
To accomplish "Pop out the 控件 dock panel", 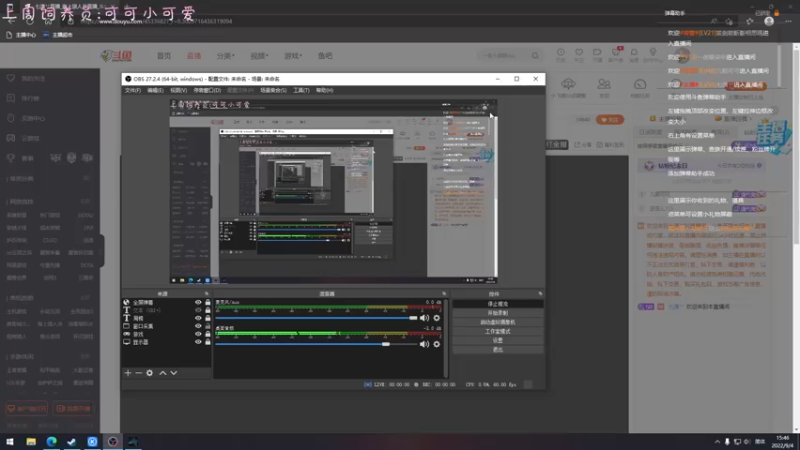I will click(x=540, y=294).
